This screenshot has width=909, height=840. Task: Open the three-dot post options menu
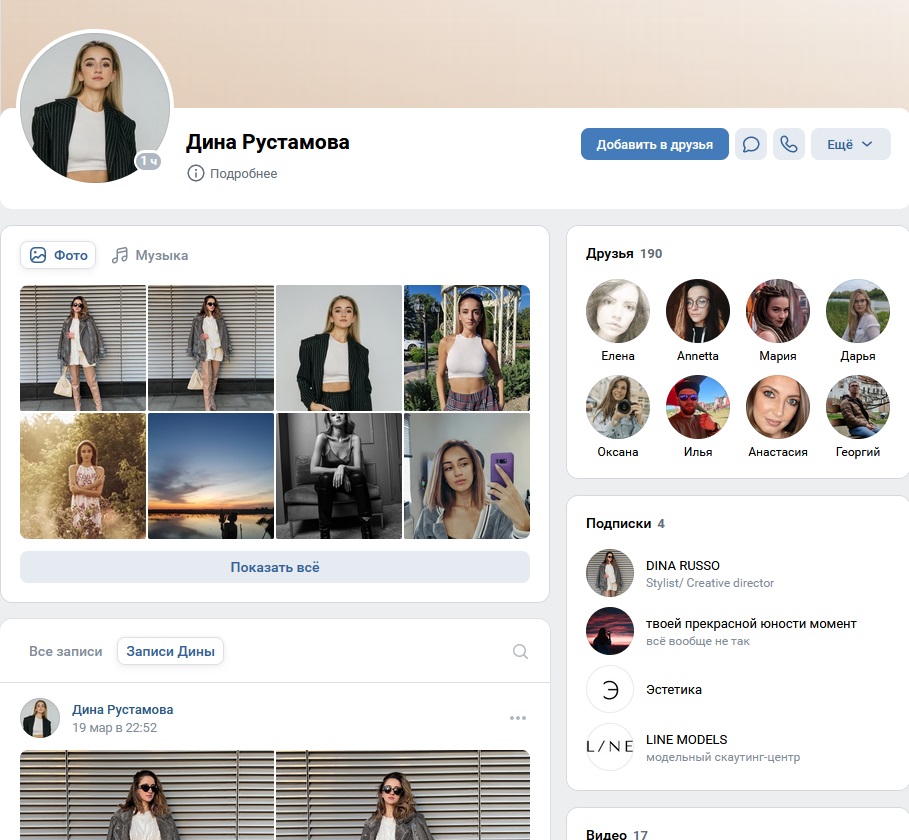pos(518,718)
